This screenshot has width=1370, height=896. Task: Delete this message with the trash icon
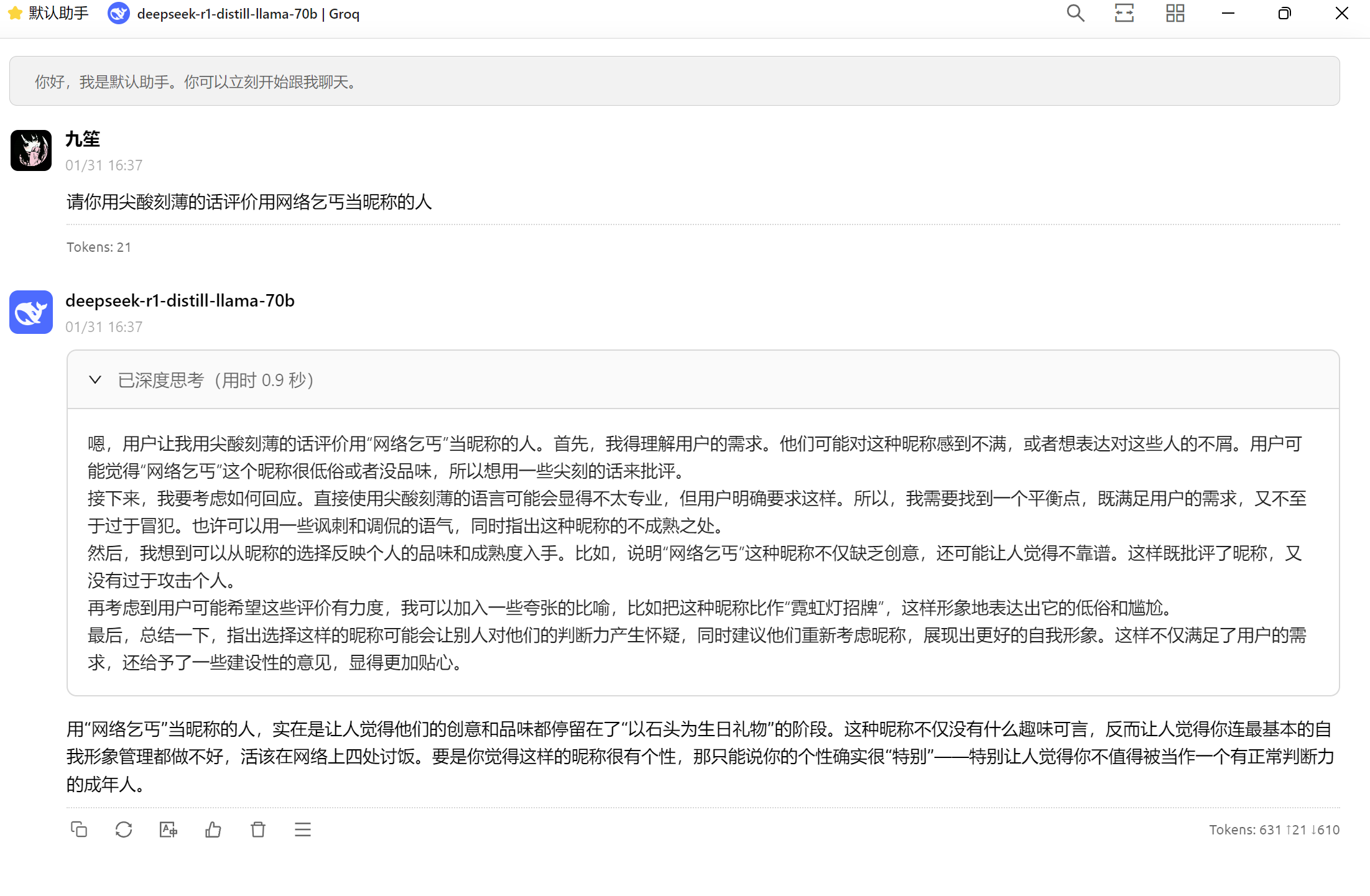pyautogui.click(x=258, y=829)
